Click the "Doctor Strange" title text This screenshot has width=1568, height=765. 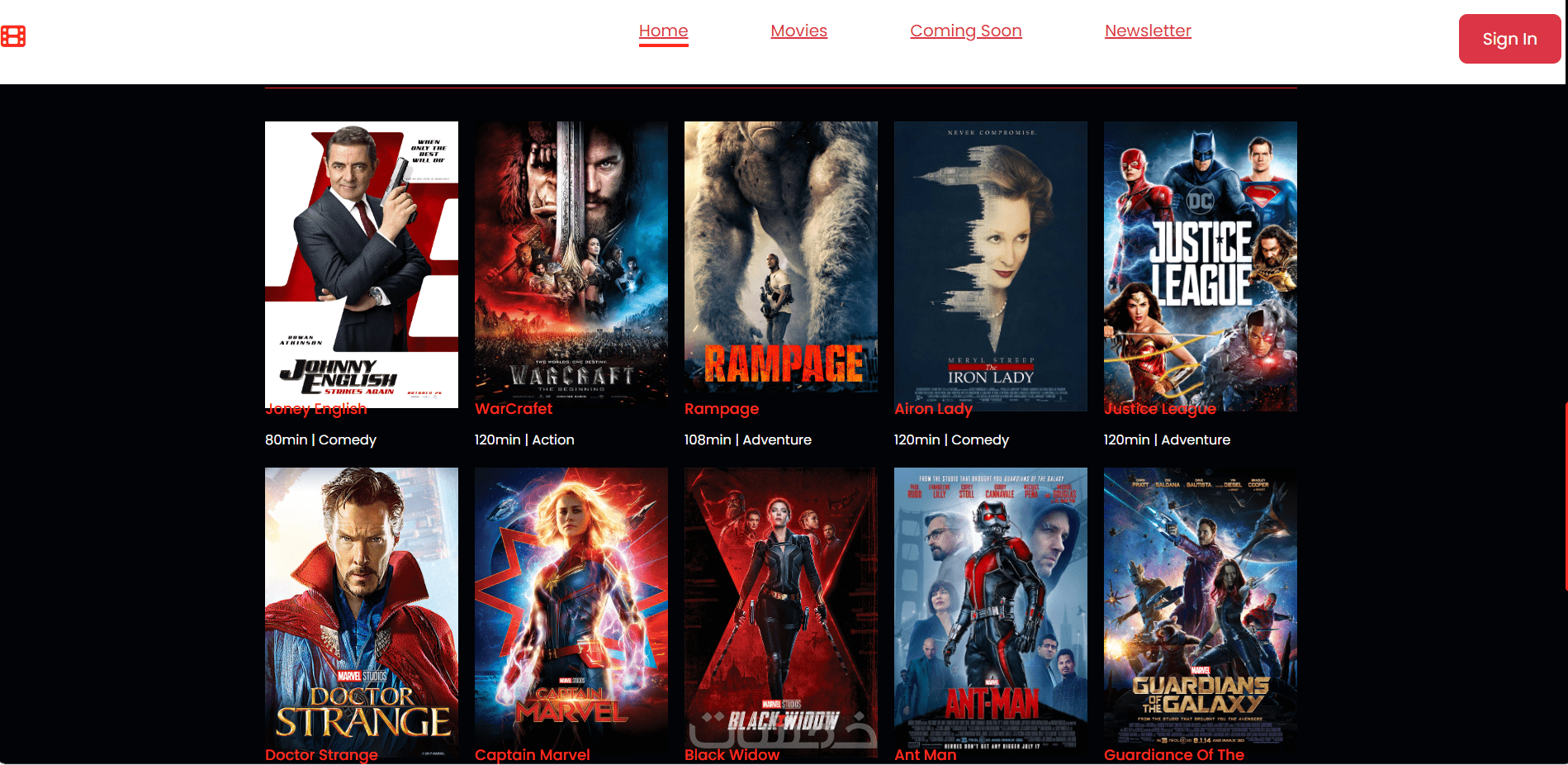click(x=321, y=755)
